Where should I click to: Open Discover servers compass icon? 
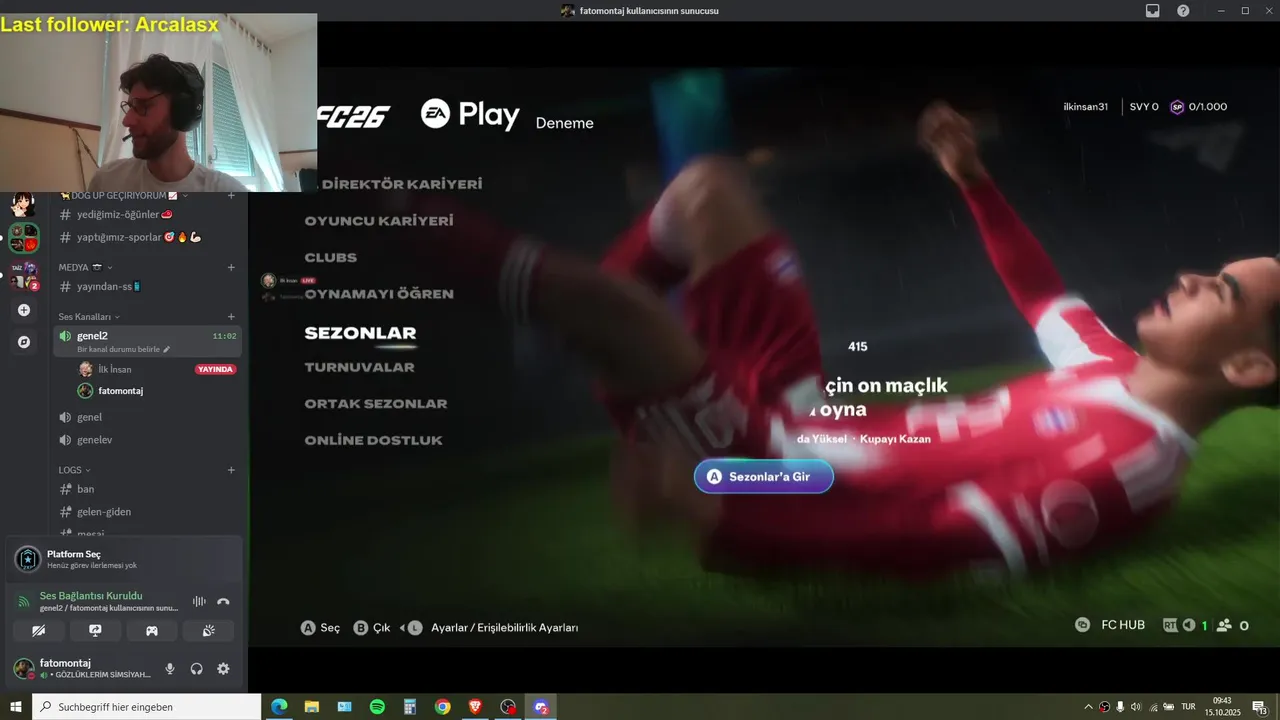[x=24, y=342]
